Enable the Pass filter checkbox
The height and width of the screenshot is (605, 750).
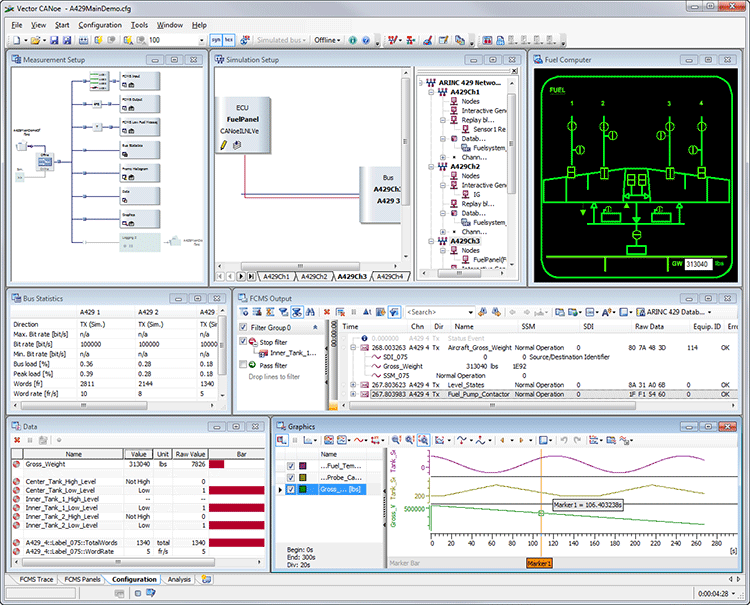click(245, 365)
